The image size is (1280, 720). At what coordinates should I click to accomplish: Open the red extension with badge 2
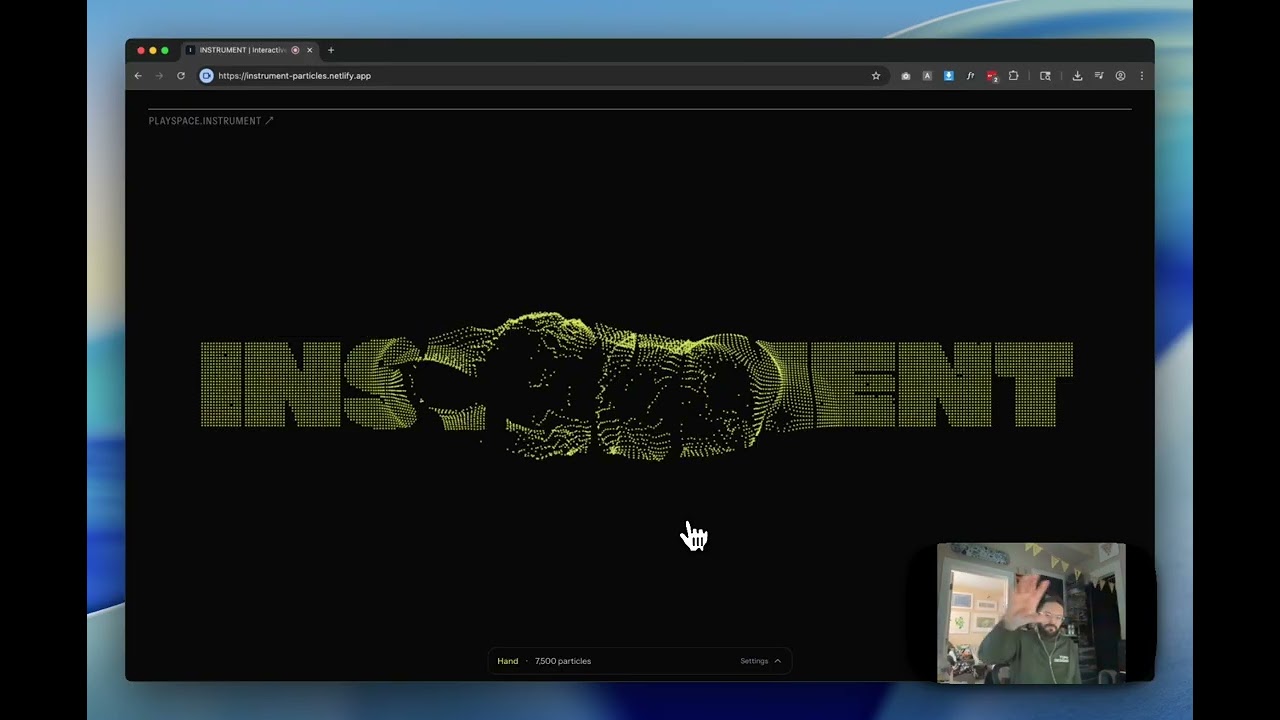(992, 76)
